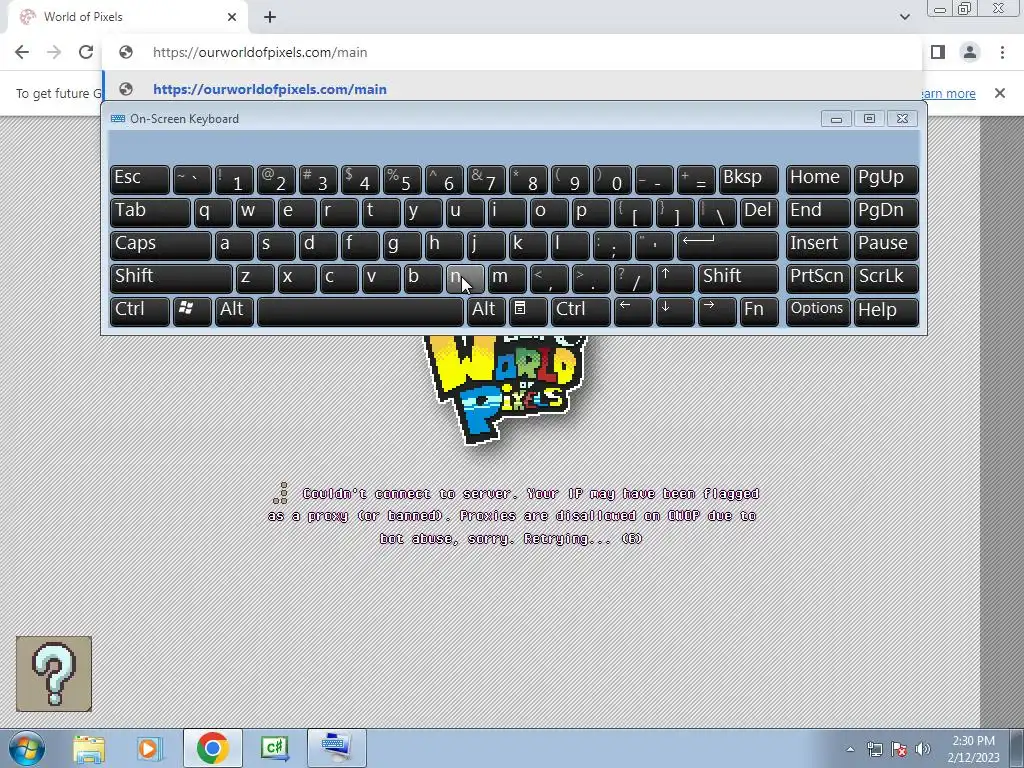Click the Home key
The image size is (1024, 768).
[818, 179]
